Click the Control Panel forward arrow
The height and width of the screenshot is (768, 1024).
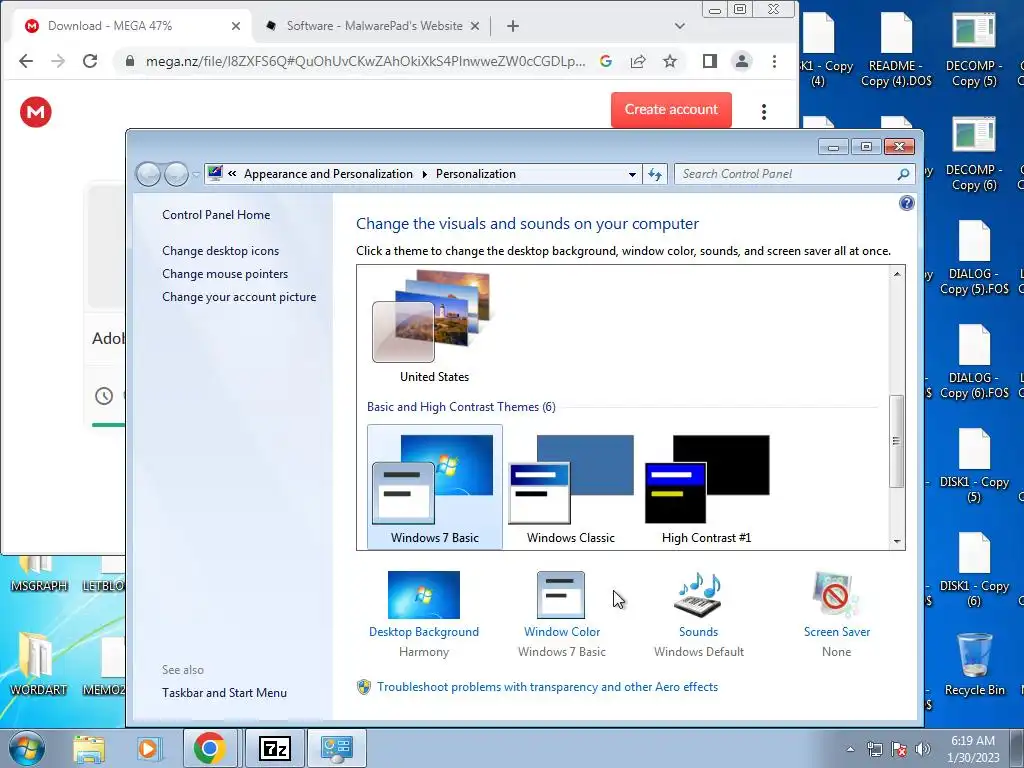tap(176, 174)
